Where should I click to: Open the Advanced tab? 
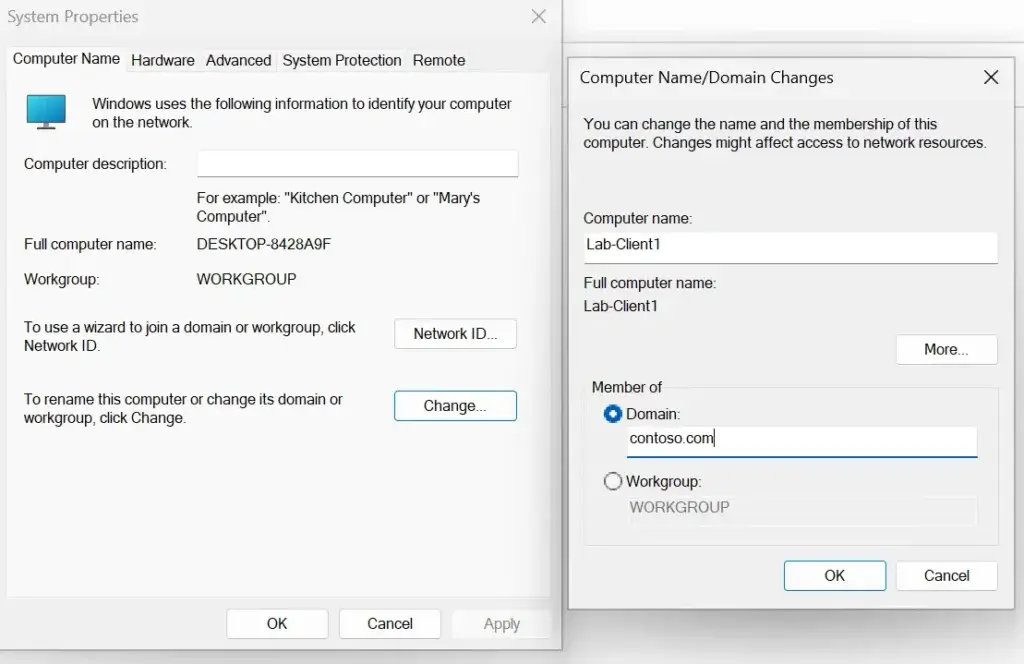(238, 60)
